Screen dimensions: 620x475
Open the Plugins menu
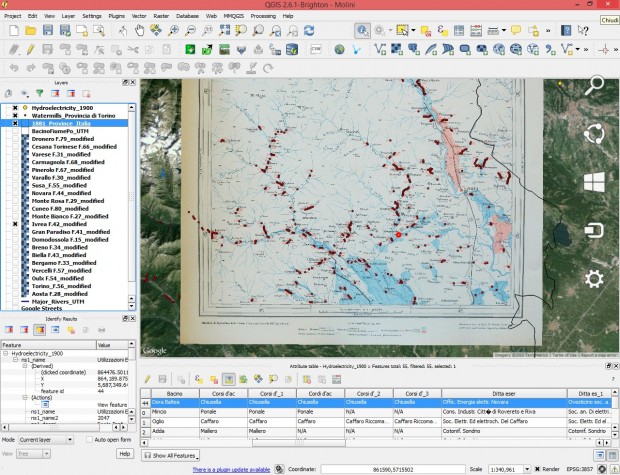click(x=116, y=16)
